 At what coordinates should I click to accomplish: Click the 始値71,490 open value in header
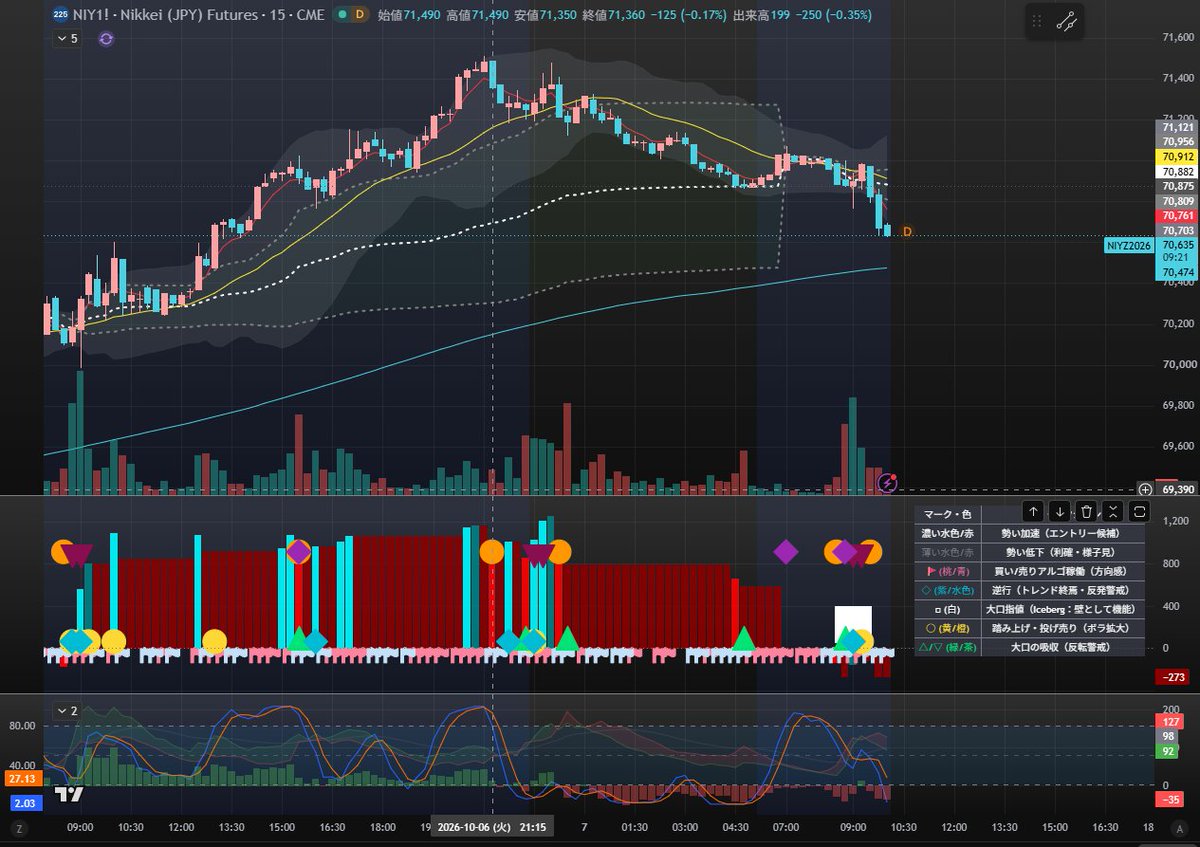(x=410, y=15)
